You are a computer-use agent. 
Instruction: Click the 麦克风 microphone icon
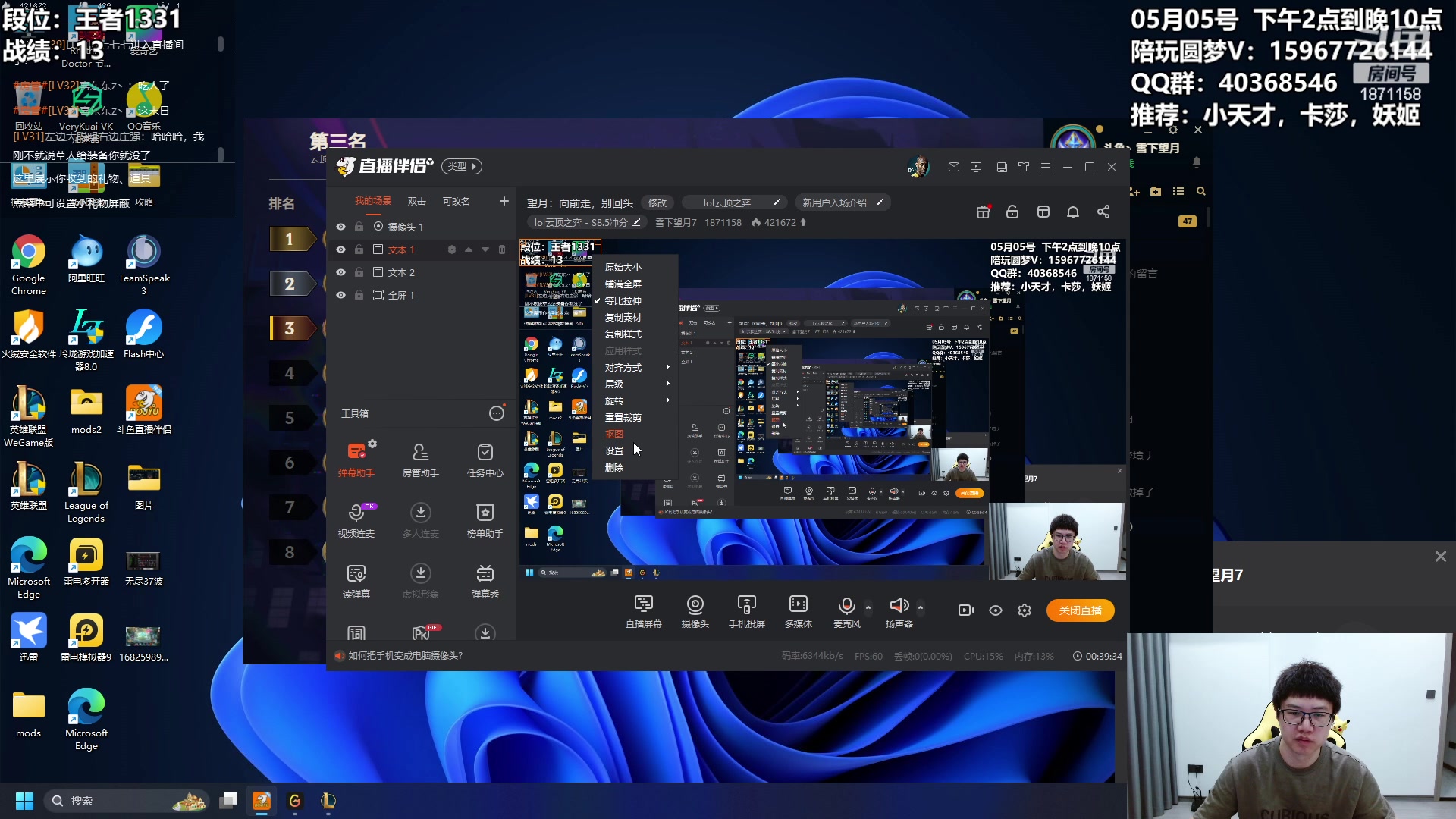(x=846, y=605)
